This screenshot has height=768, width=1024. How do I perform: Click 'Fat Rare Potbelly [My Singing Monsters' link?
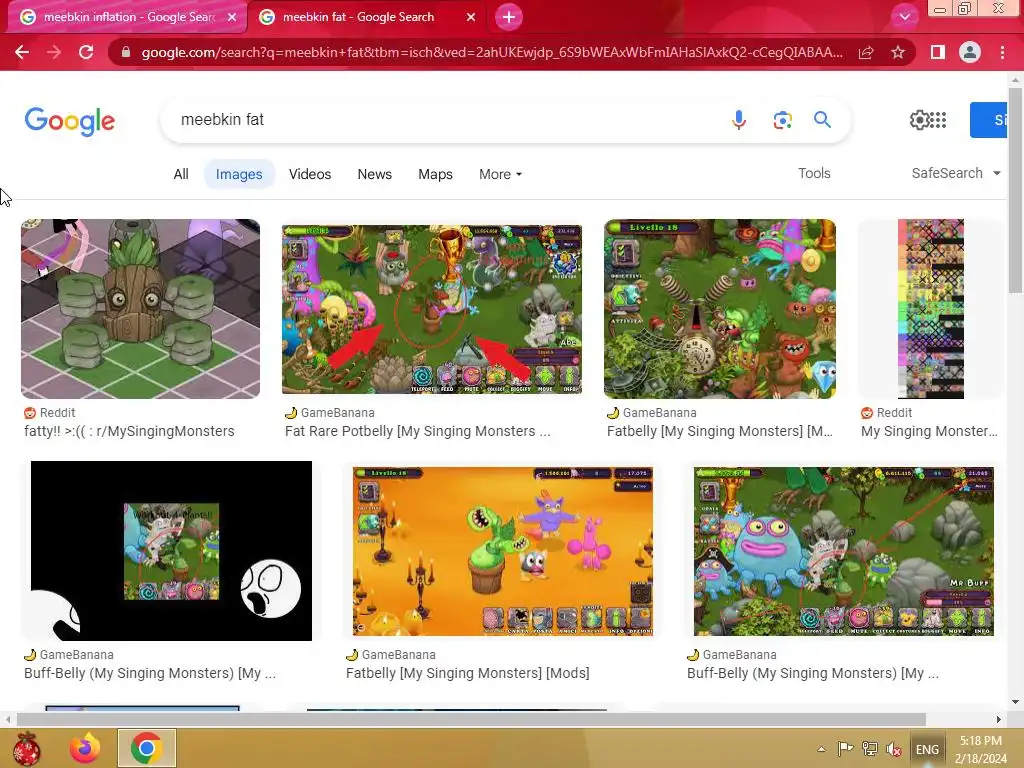coord(418,431)
